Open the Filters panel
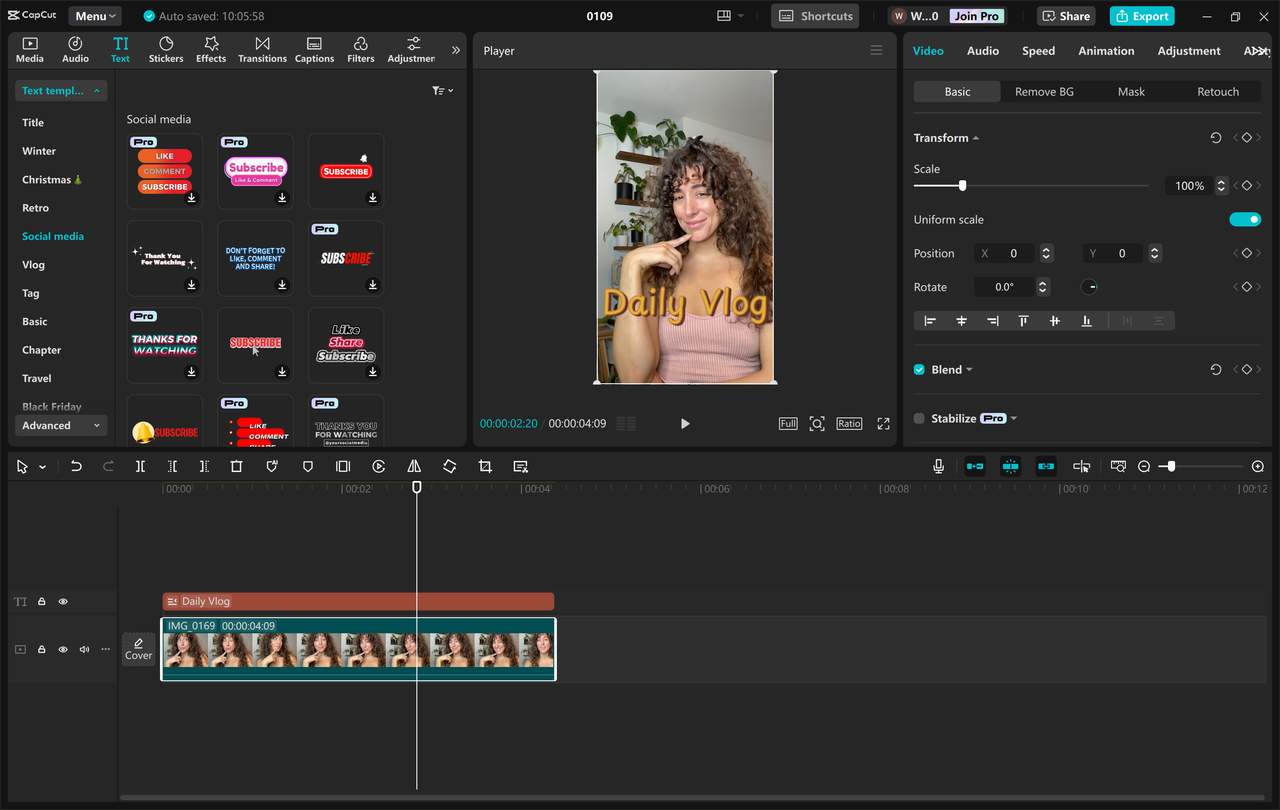 [360, 50]
